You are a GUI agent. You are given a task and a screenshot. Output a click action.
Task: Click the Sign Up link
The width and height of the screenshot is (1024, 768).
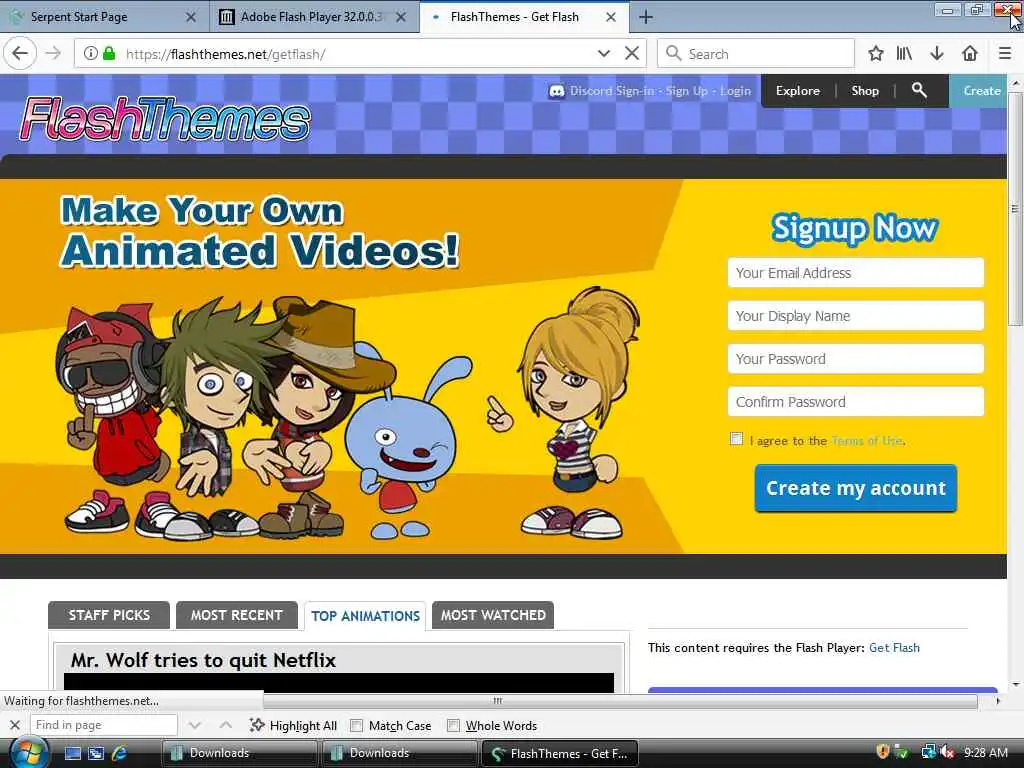[686, 91]
